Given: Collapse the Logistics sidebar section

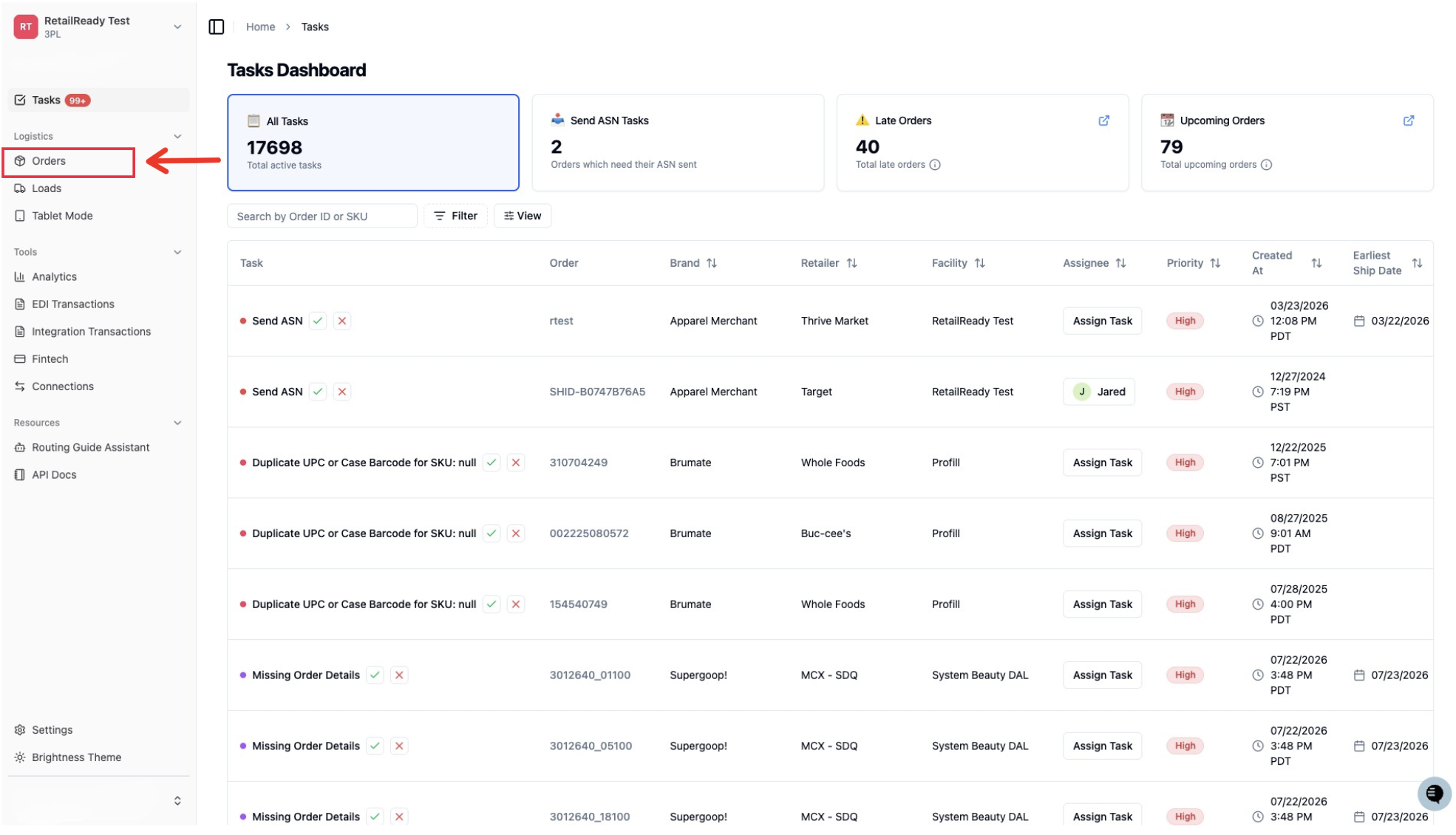Looking at the screenshot, I should click(x=177, y=137).
